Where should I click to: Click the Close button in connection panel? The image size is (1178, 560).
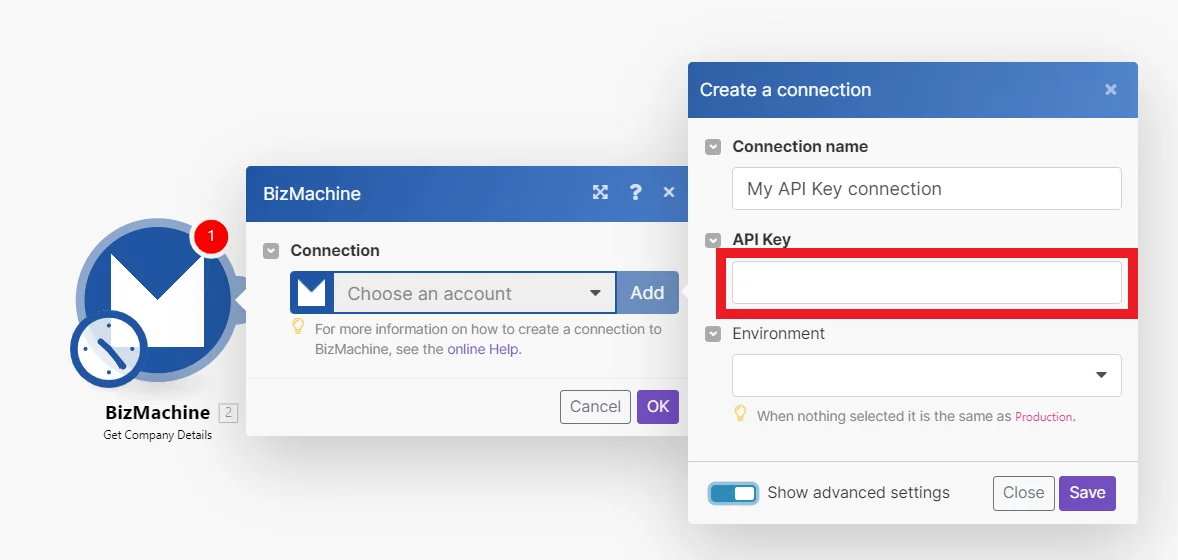pos(1024,493)
